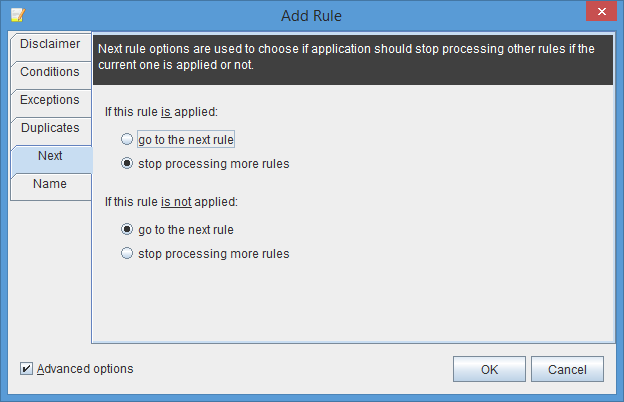Select the Duplicates tab
This screenshot has width=624, height=402.
point(50,128)
